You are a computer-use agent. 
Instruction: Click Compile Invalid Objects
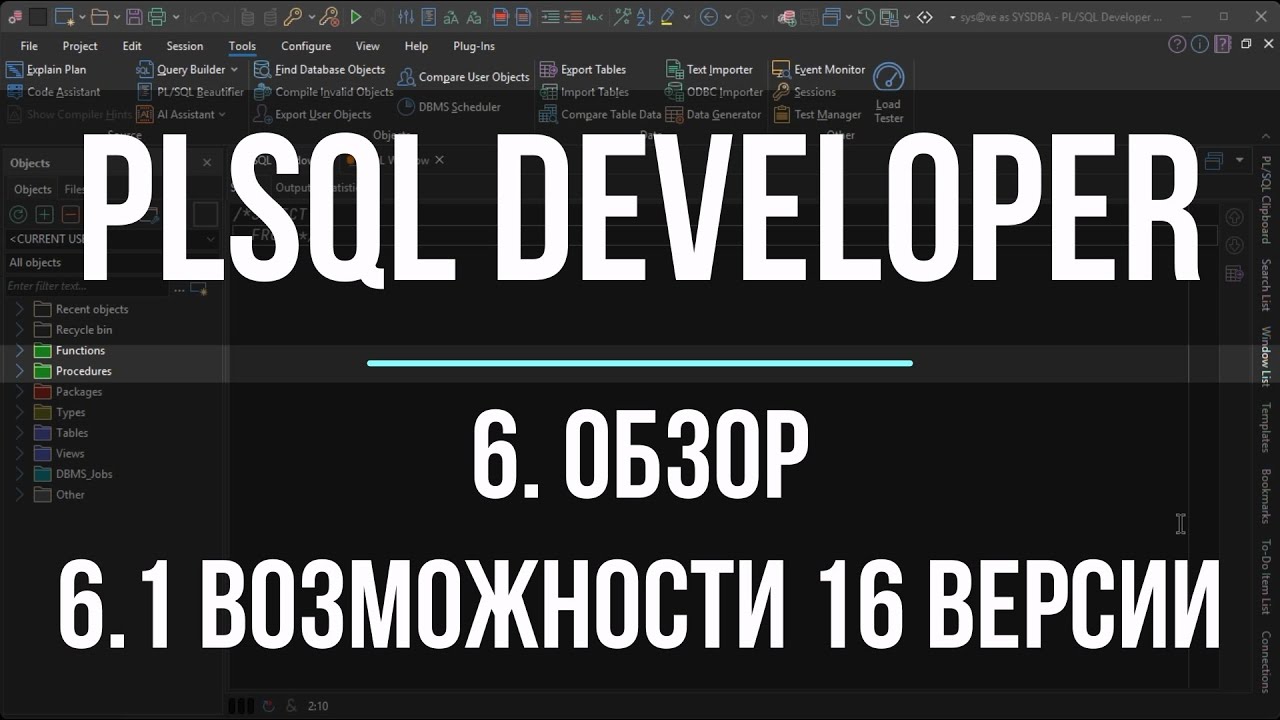pos(323,92)
